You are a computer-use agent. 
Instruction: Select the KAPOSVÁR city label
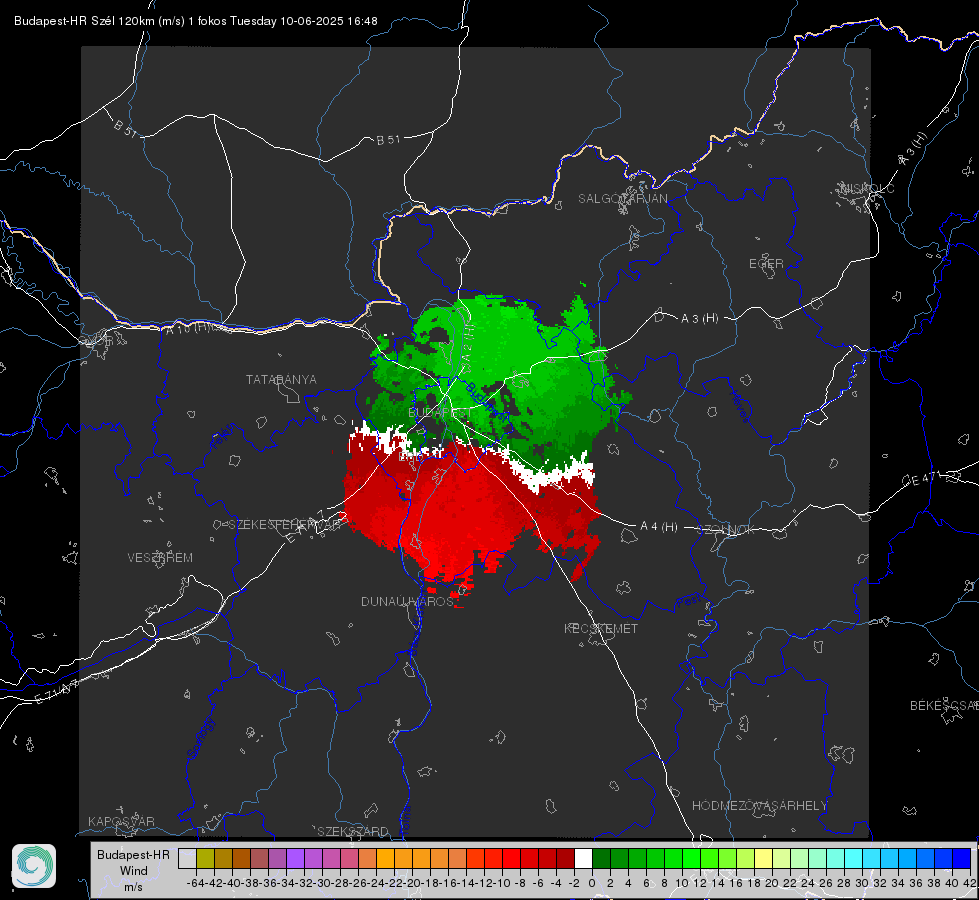point(121,821)
